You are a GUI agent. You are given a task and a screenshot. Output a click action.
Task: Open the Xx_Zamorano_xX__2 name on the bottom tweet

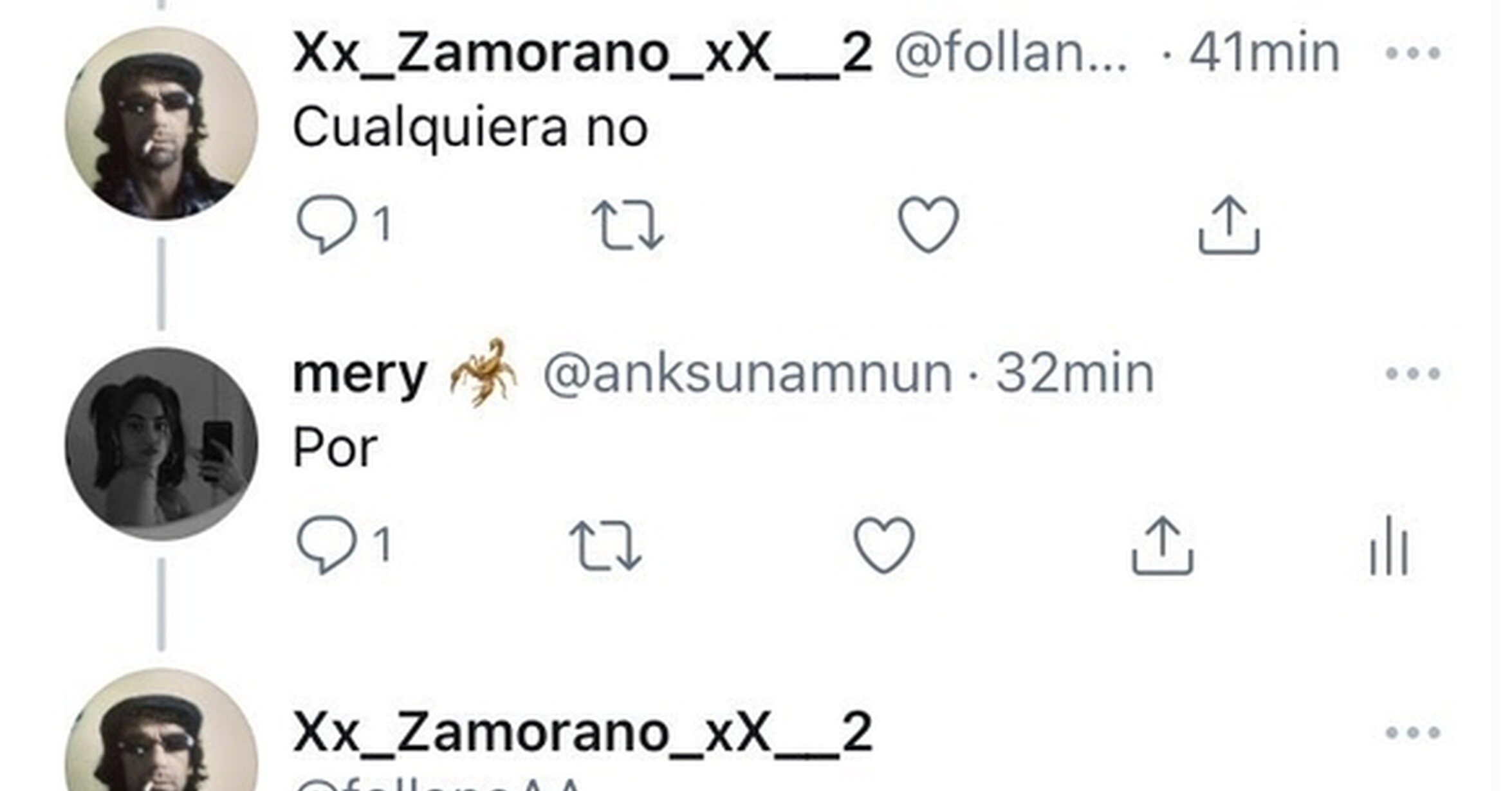tap(583, 733)
